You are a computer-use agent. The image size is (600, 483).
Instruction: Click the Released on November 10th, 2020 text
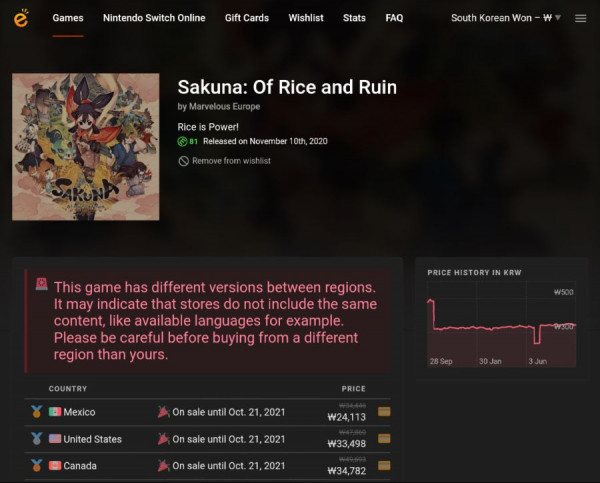tap(265, 141)
